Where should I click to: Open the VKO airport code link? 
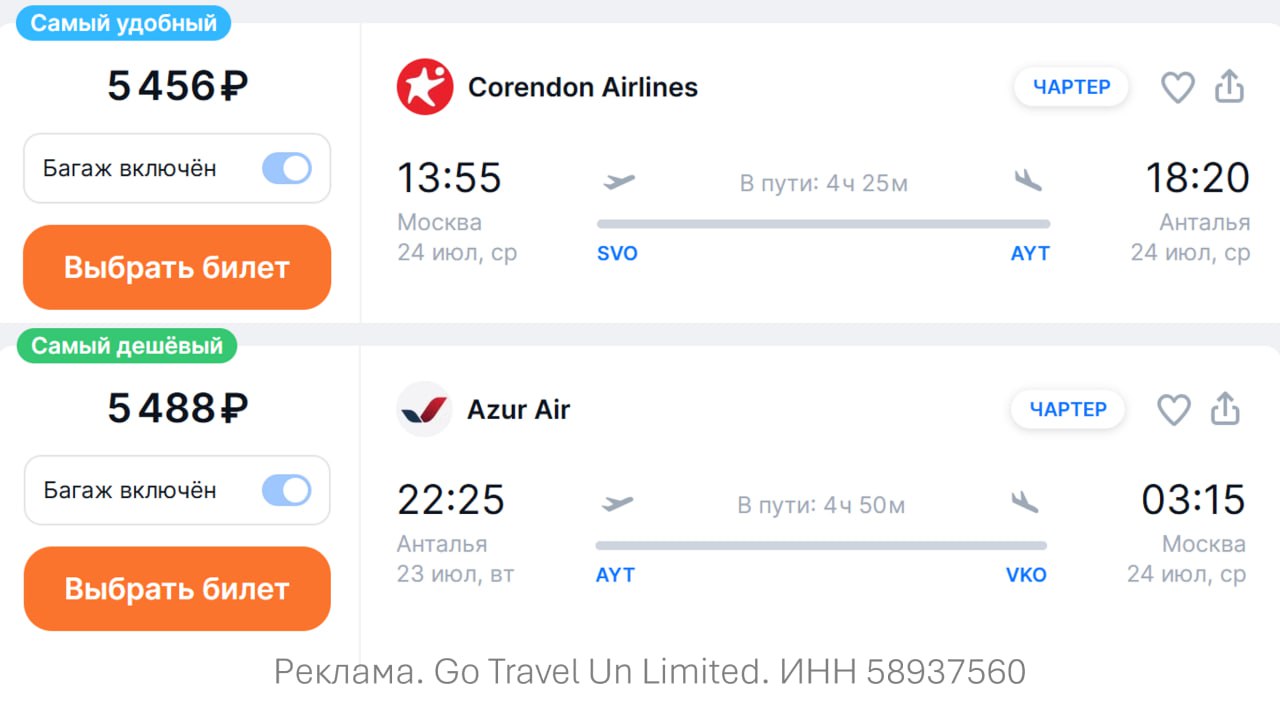(1026, 575)
